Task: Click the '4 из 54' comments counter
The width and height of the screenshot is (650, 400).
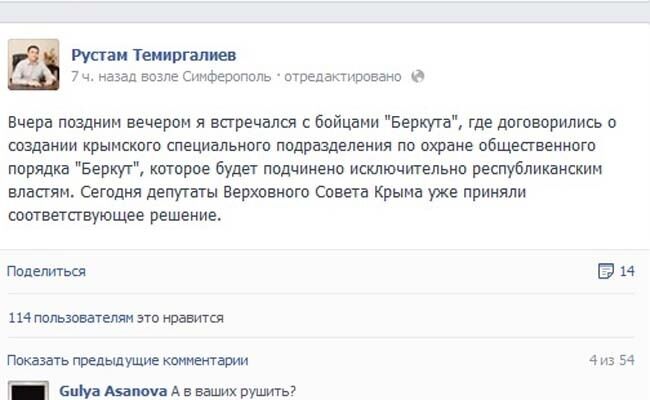Action: [612, 360]
